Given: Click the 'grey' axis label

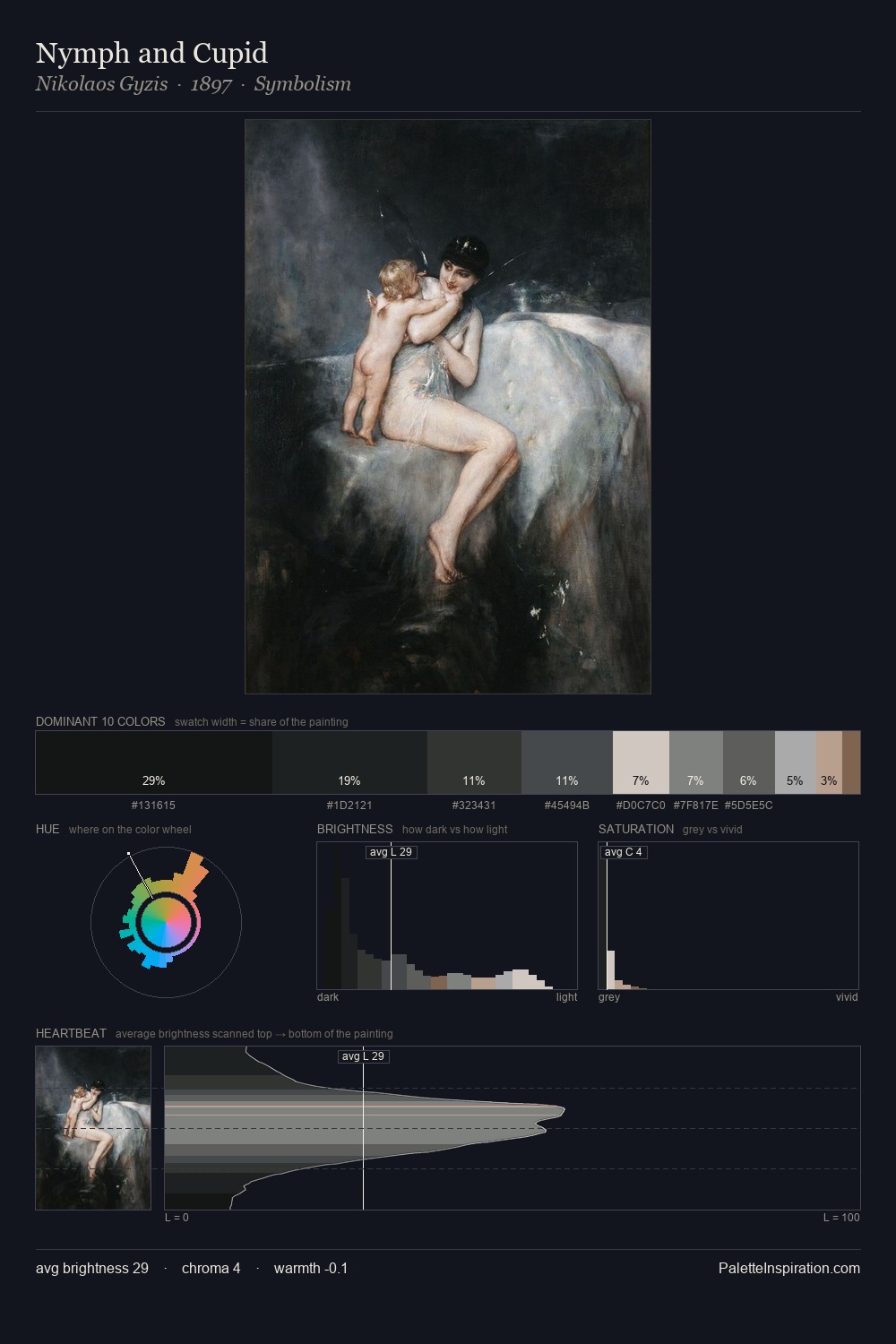Looking at the screenshot, I should (x=609, y=997).
